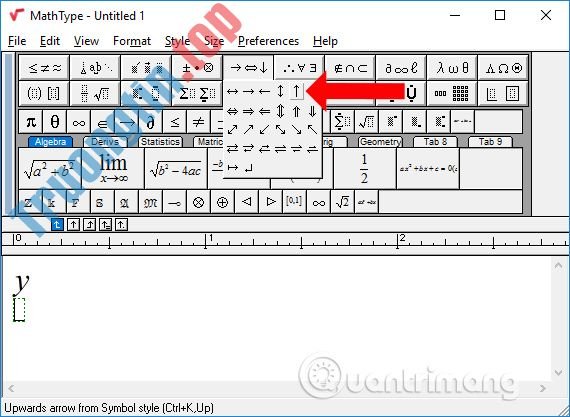Insert the maps-to arrow symbol
This screenshot has width=570, height=417.
coord(232,168)
